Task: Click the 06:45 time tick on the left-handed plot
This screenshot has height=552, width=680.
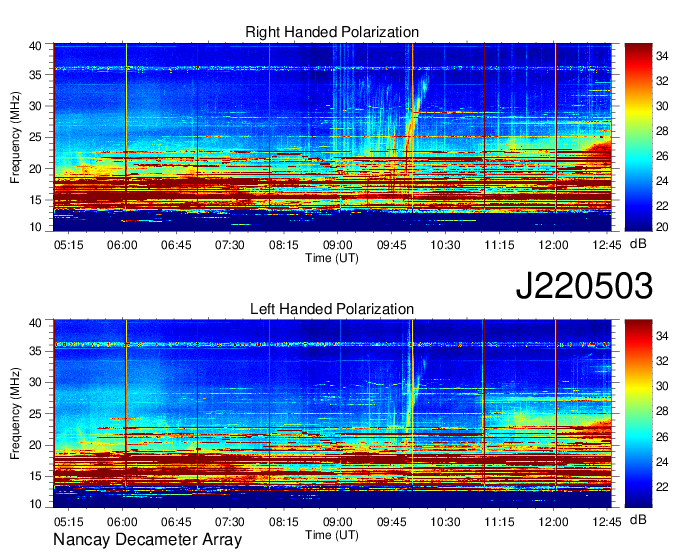Action: click(176, 522)
